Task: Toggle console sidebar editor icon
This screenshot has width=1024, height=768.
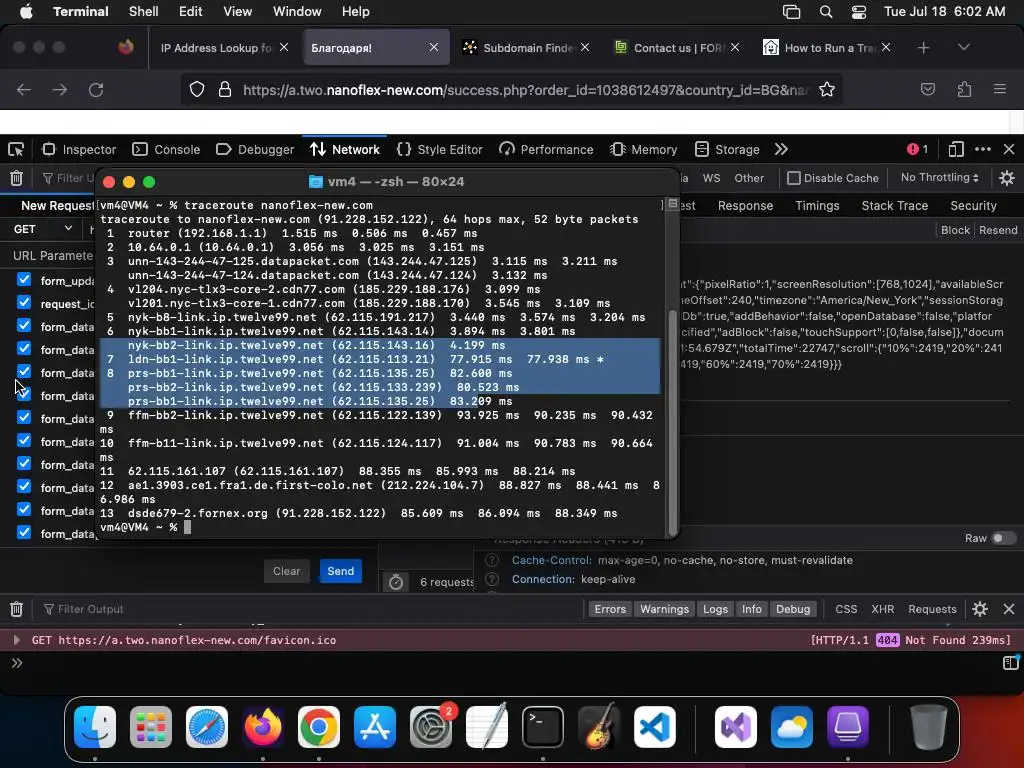Action: 1010,664
